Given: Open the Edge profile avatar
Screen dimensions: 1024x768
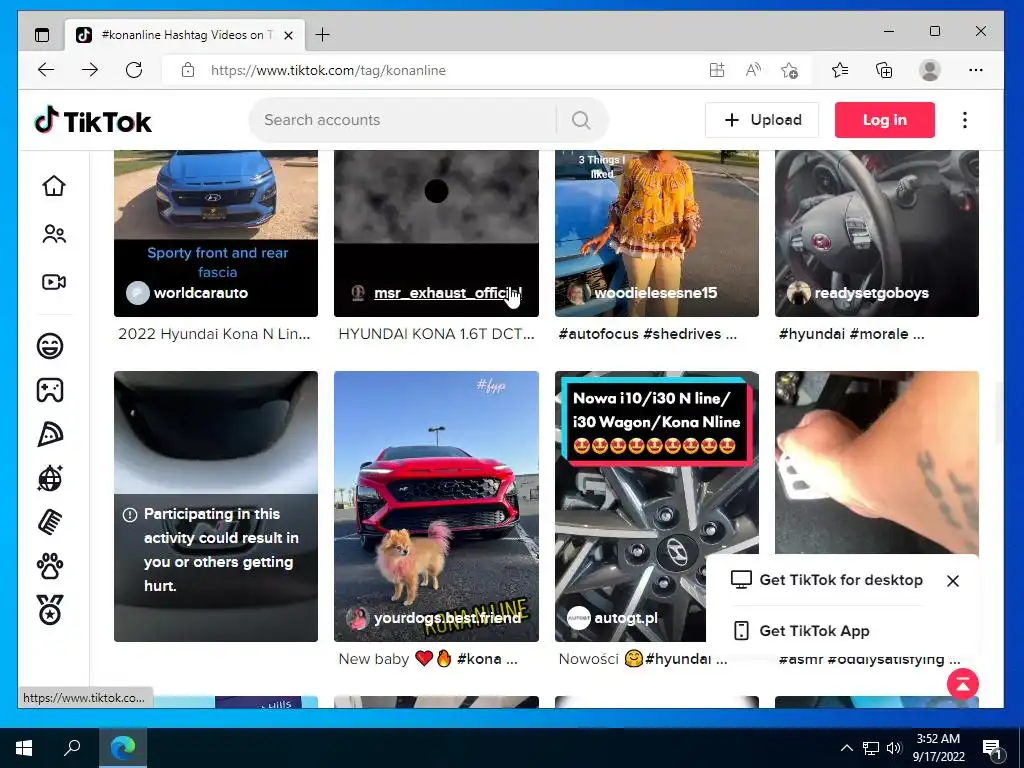Looking at the screenshot, I should pos(929,70).
